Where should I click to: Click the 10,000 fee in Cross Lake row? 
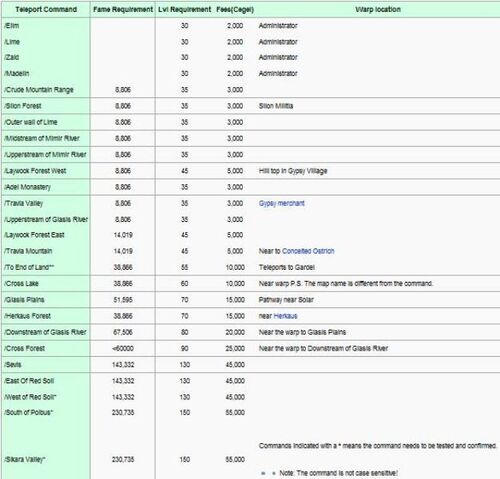(235, 284)
